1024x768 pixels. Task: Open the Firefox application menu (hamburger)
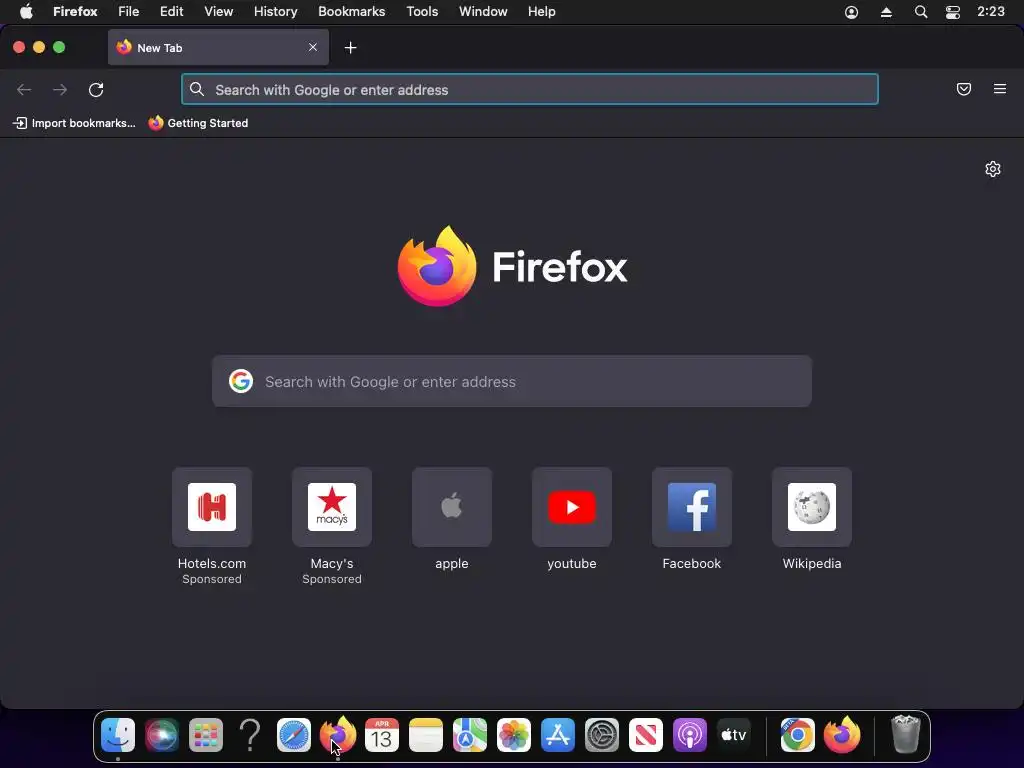point(999,89)
